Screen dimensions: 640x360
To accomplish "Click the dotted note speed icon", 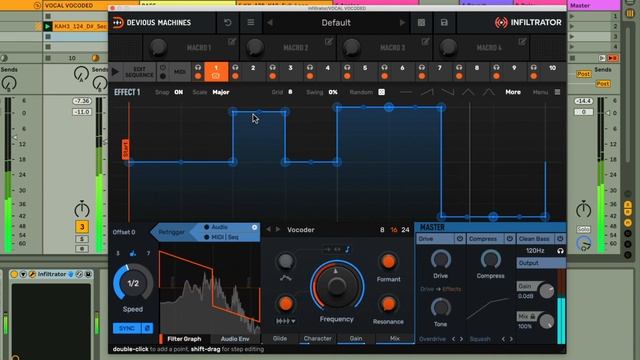I will (133, 253).
